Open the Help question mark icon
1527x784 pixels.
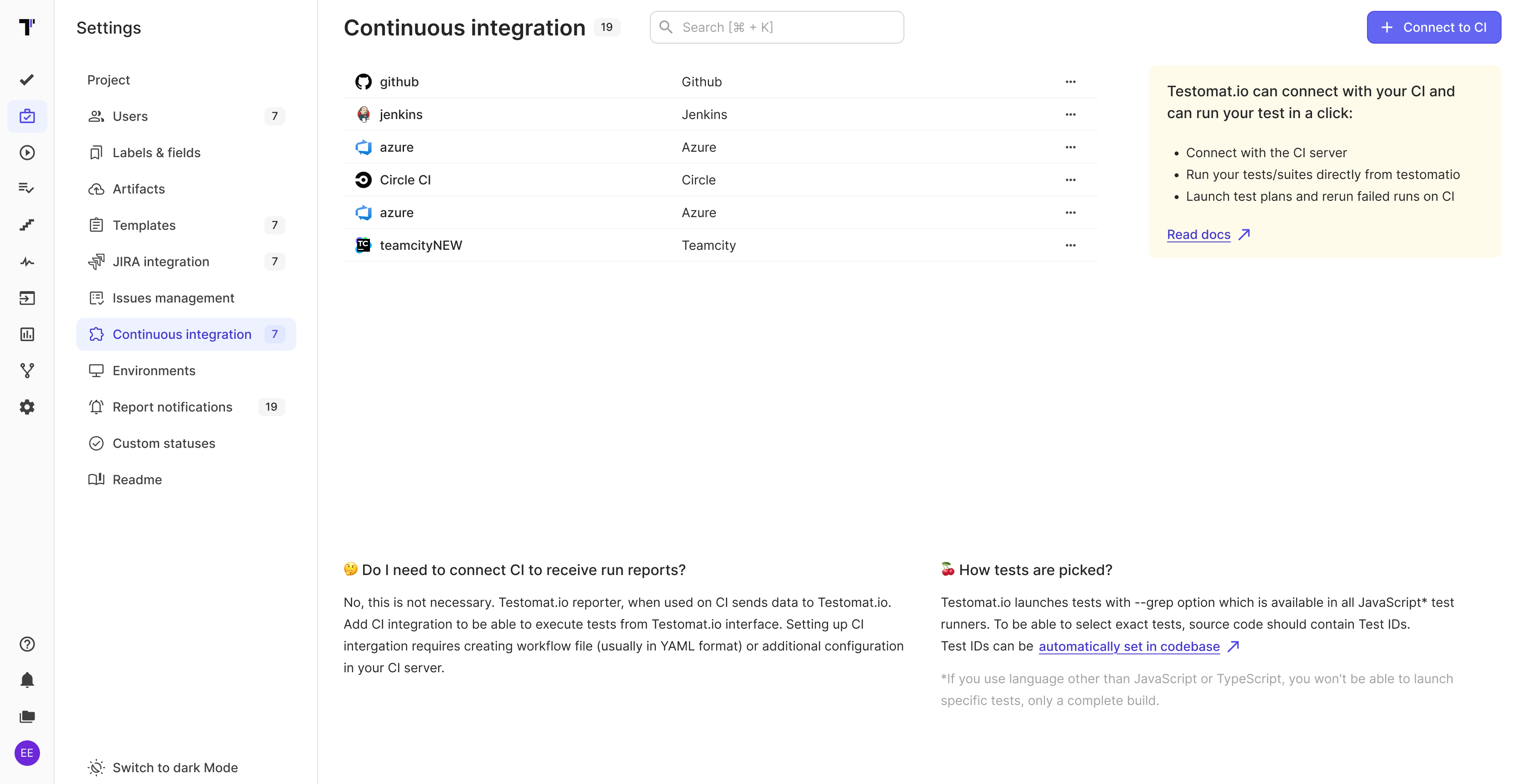(x=27, y=644)
